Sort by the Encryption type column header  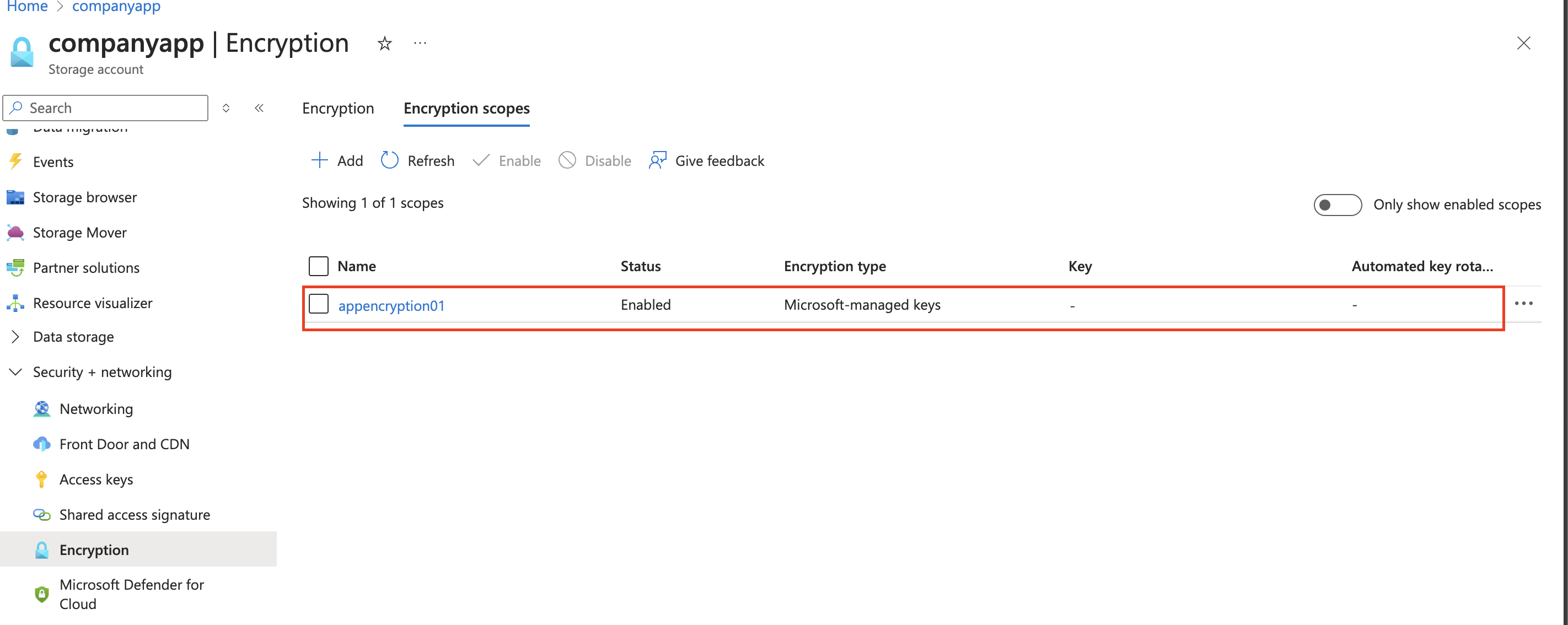pyautogui.click(x=835, y=266)
